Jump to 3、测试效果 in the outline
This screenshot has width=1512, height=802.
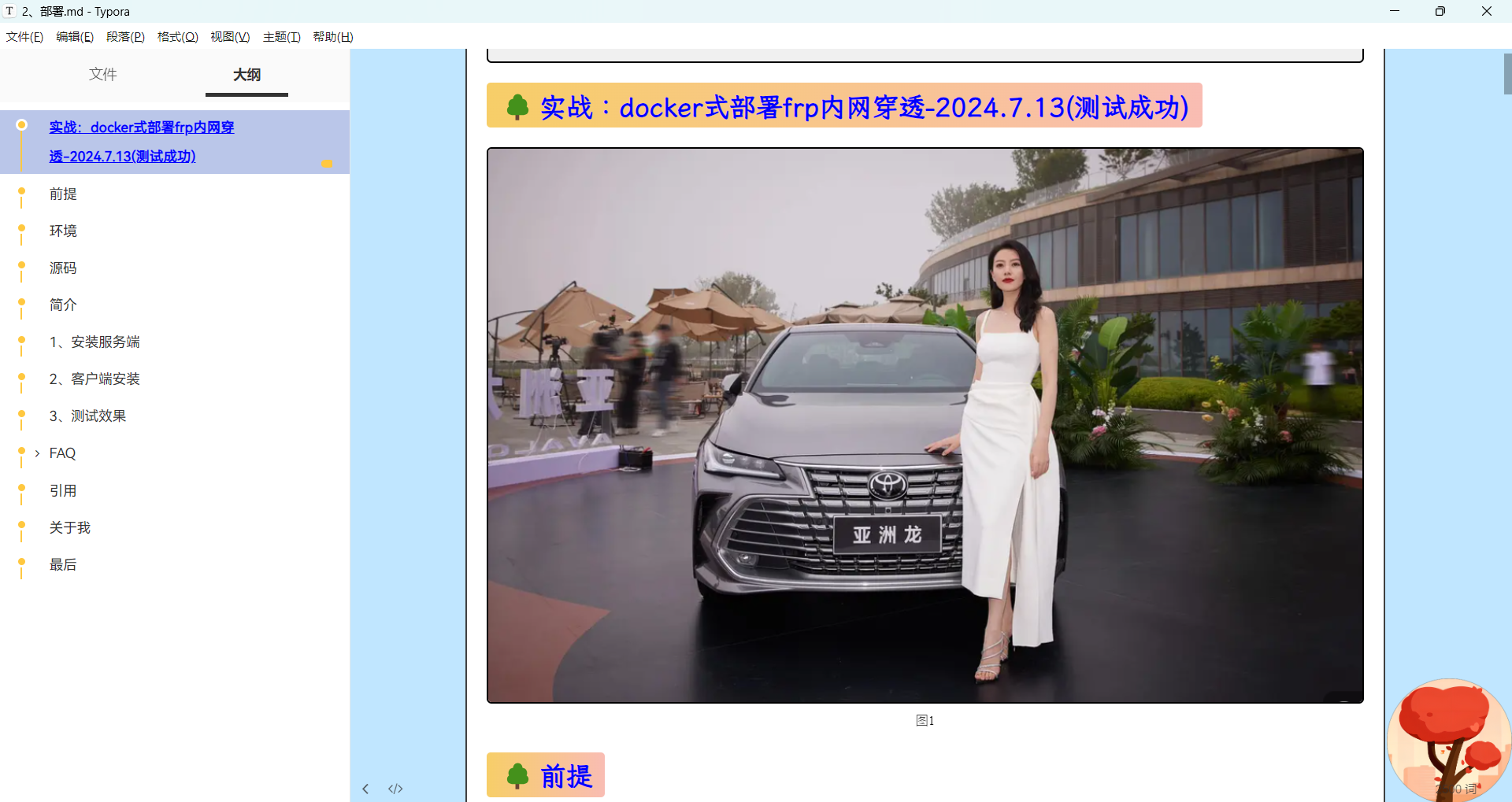tap(87, 416)
